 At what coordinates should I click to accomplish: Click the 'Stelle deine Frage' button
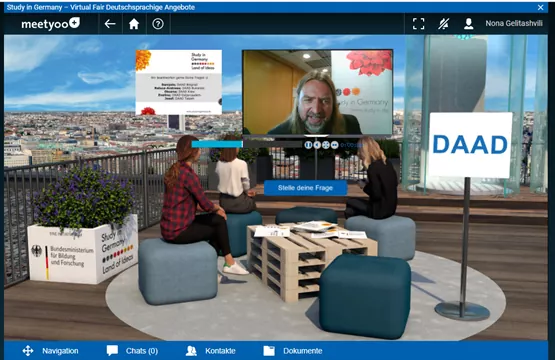click(305, 188)
